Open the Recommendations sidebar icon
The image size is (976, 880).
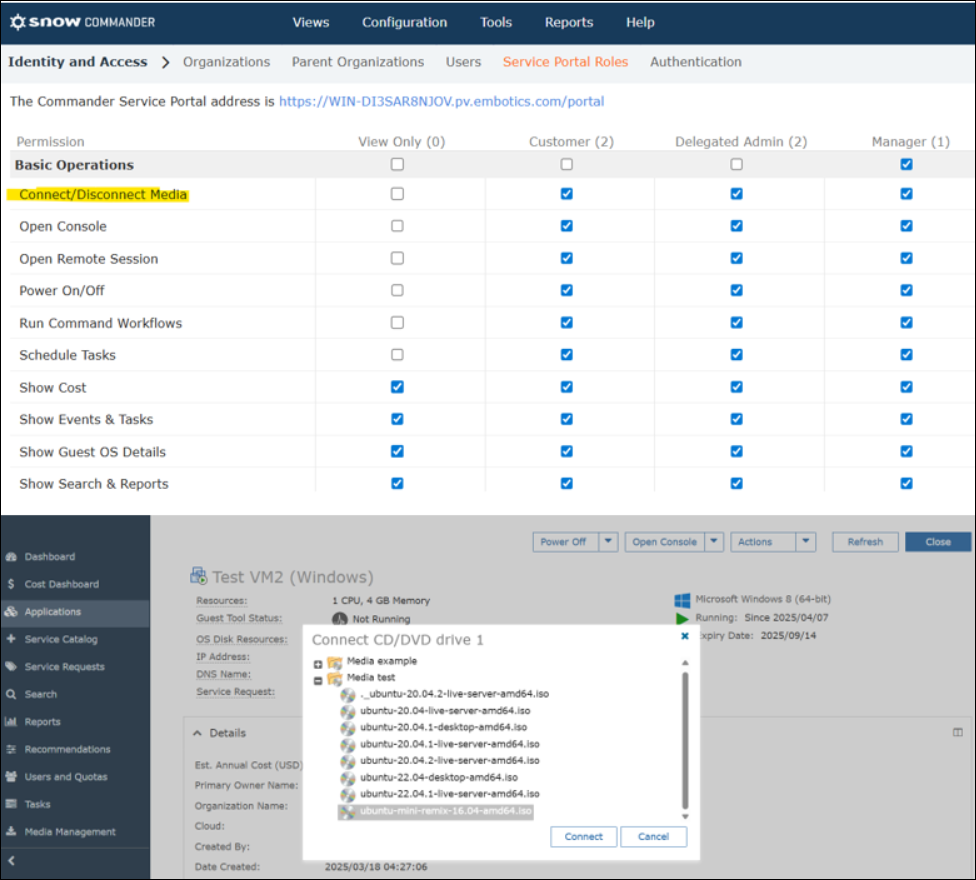[x=11, y=749]
